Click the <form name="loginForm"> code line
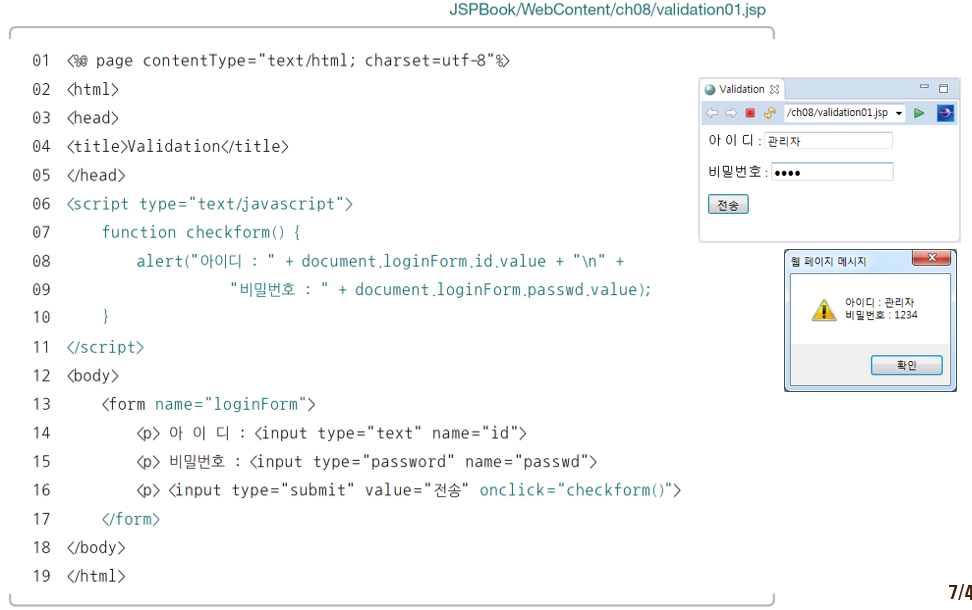Viewport: 972px width, 610px height. (x=209, y=404)
